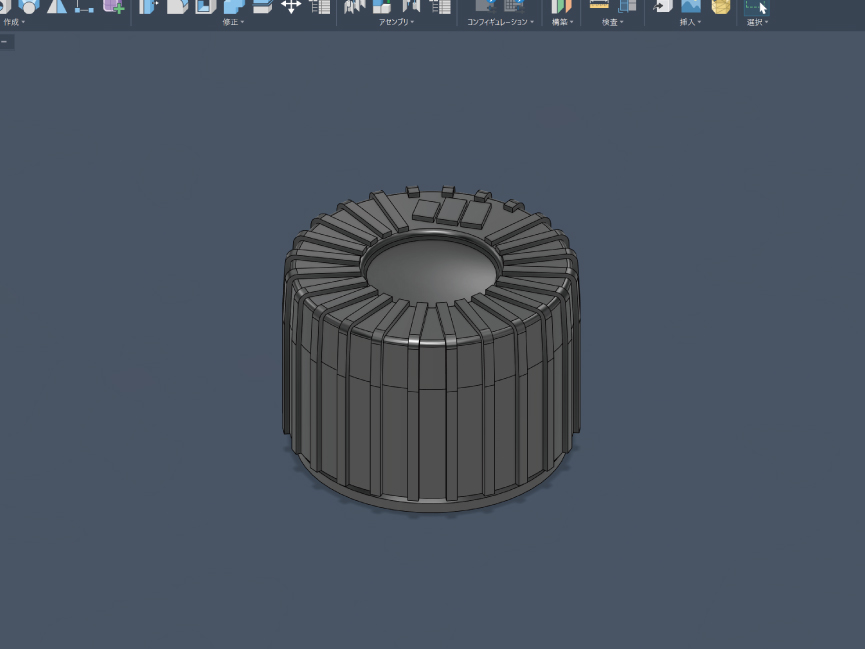Click the Insert Derive arrow icon
This screenshot has height=649, width=865.
(662, 6)
